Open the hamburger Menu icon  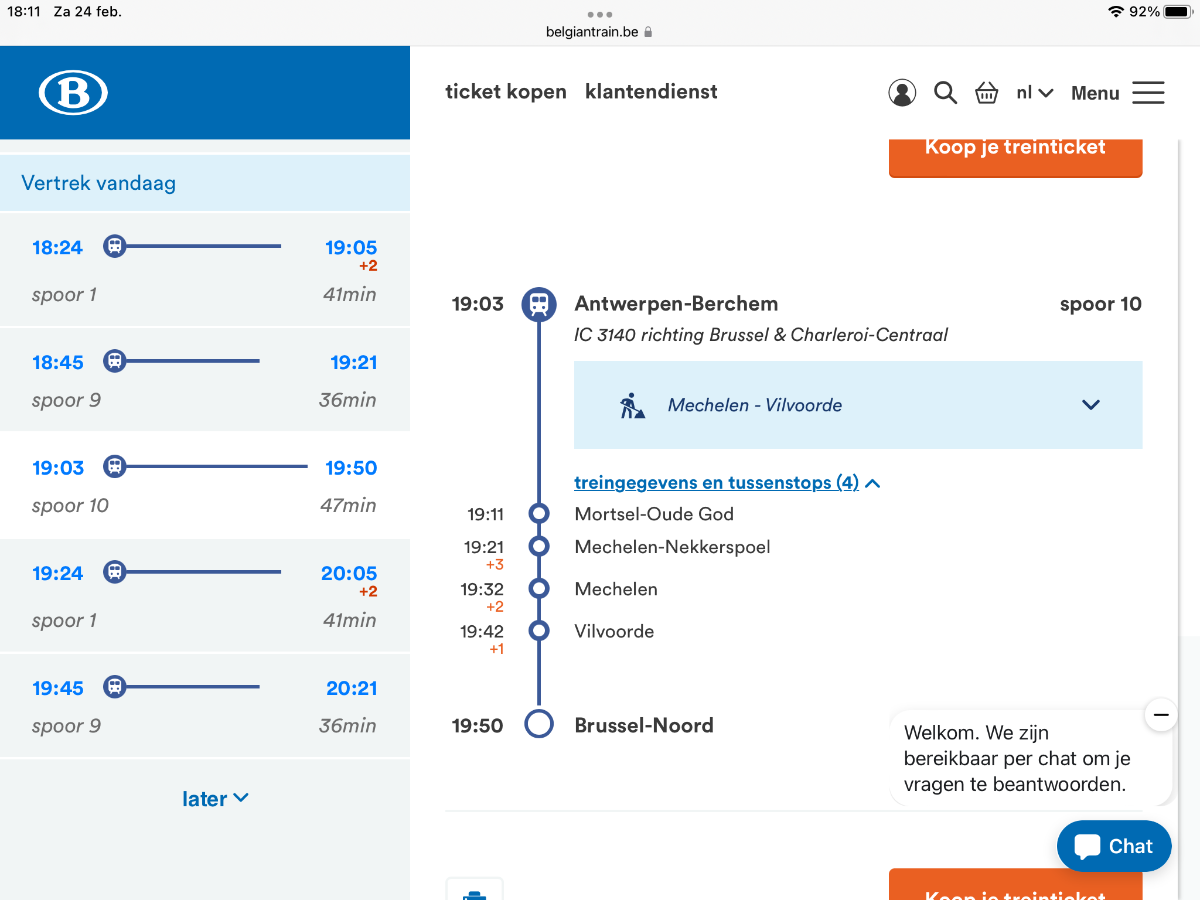(x=1148, y=93)
